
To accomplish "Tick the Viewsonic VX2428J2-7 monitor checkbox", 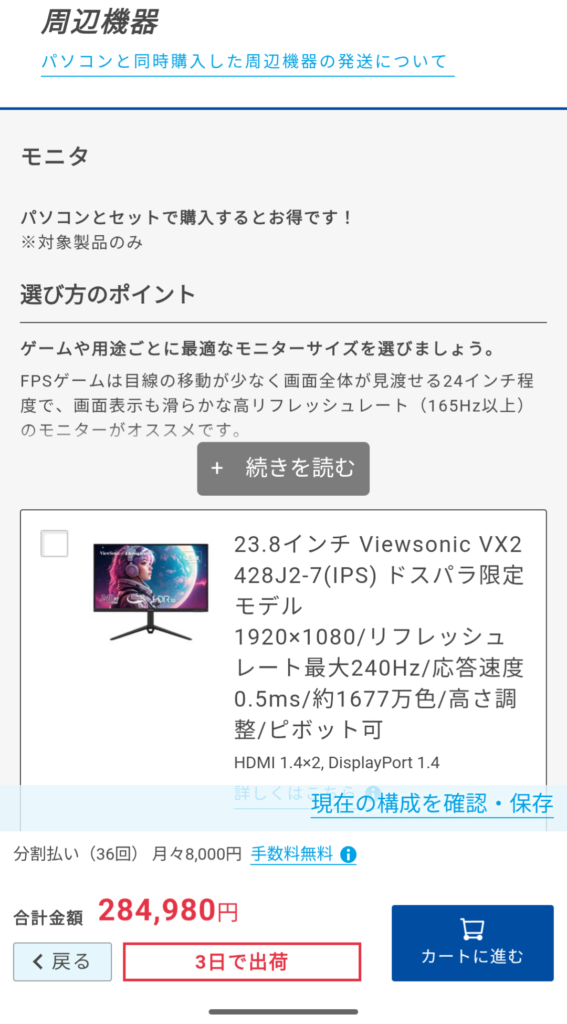I will [x=54, y=543].
